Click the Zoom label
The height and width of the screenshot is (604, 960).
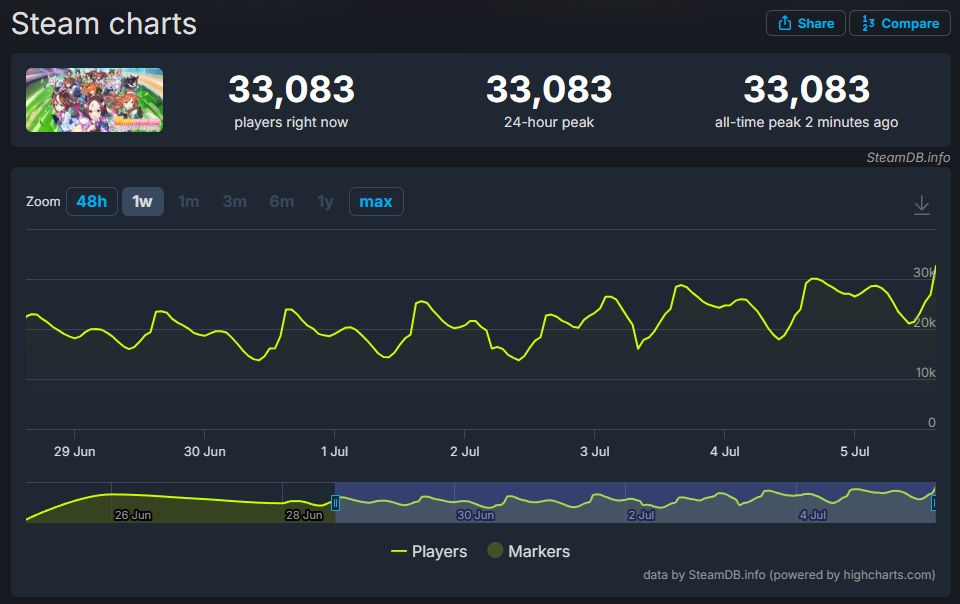(43, 201)
